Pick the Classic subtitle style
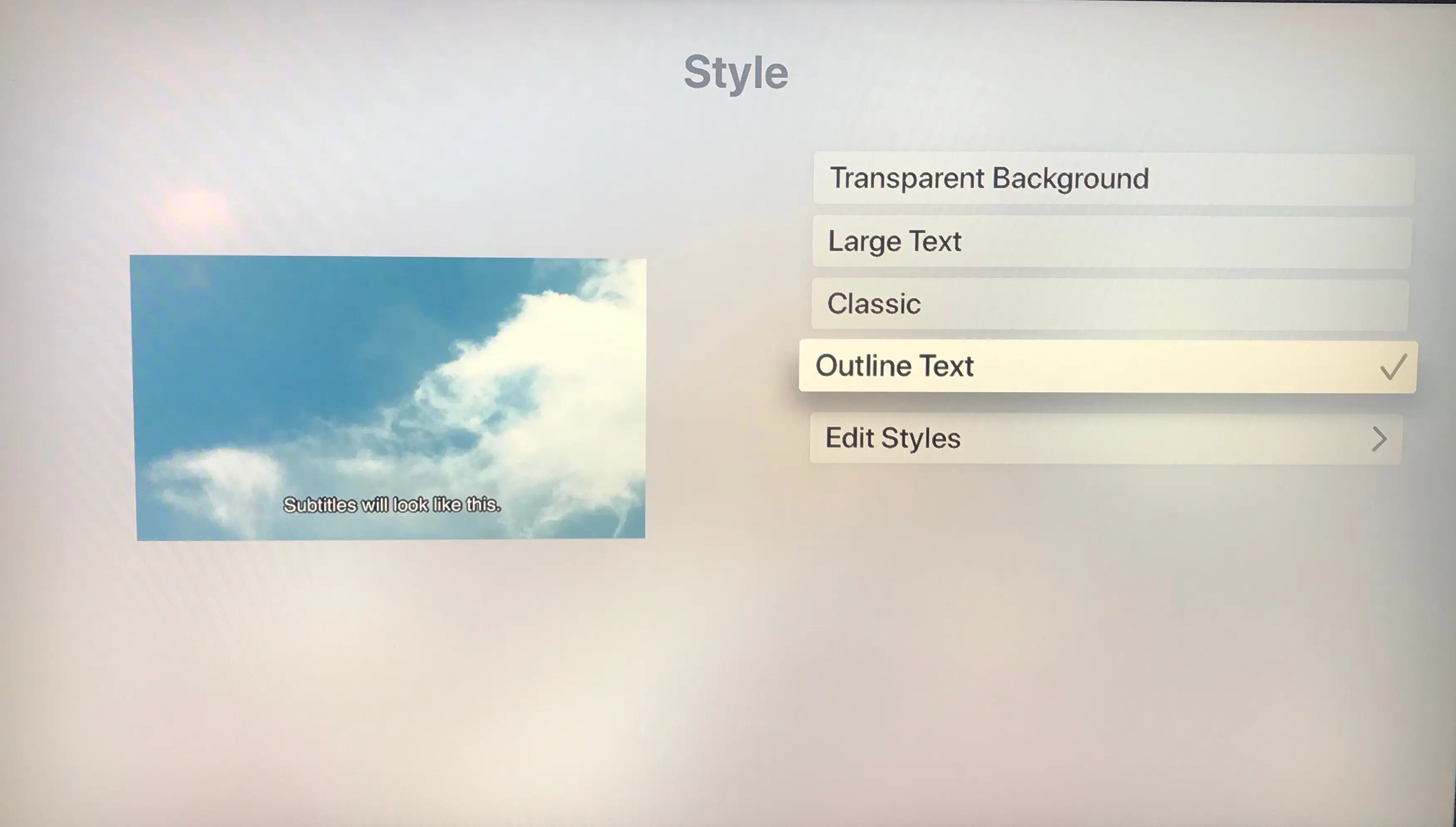1456x827 pixels. (1110, 304)
